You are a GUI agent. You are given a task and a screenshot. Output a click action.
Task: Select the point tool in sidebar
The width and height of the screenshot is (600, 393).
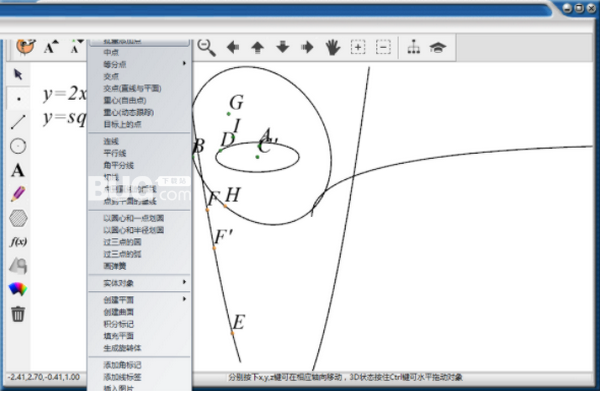tap(18, 99)
